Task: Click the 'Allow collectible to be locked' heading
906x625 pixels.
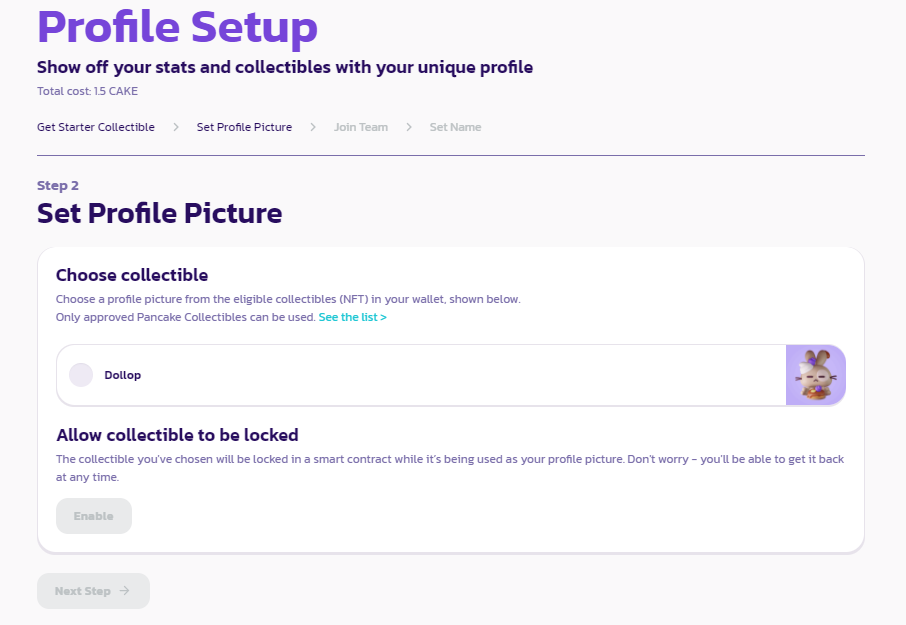Action: [177, 435]
